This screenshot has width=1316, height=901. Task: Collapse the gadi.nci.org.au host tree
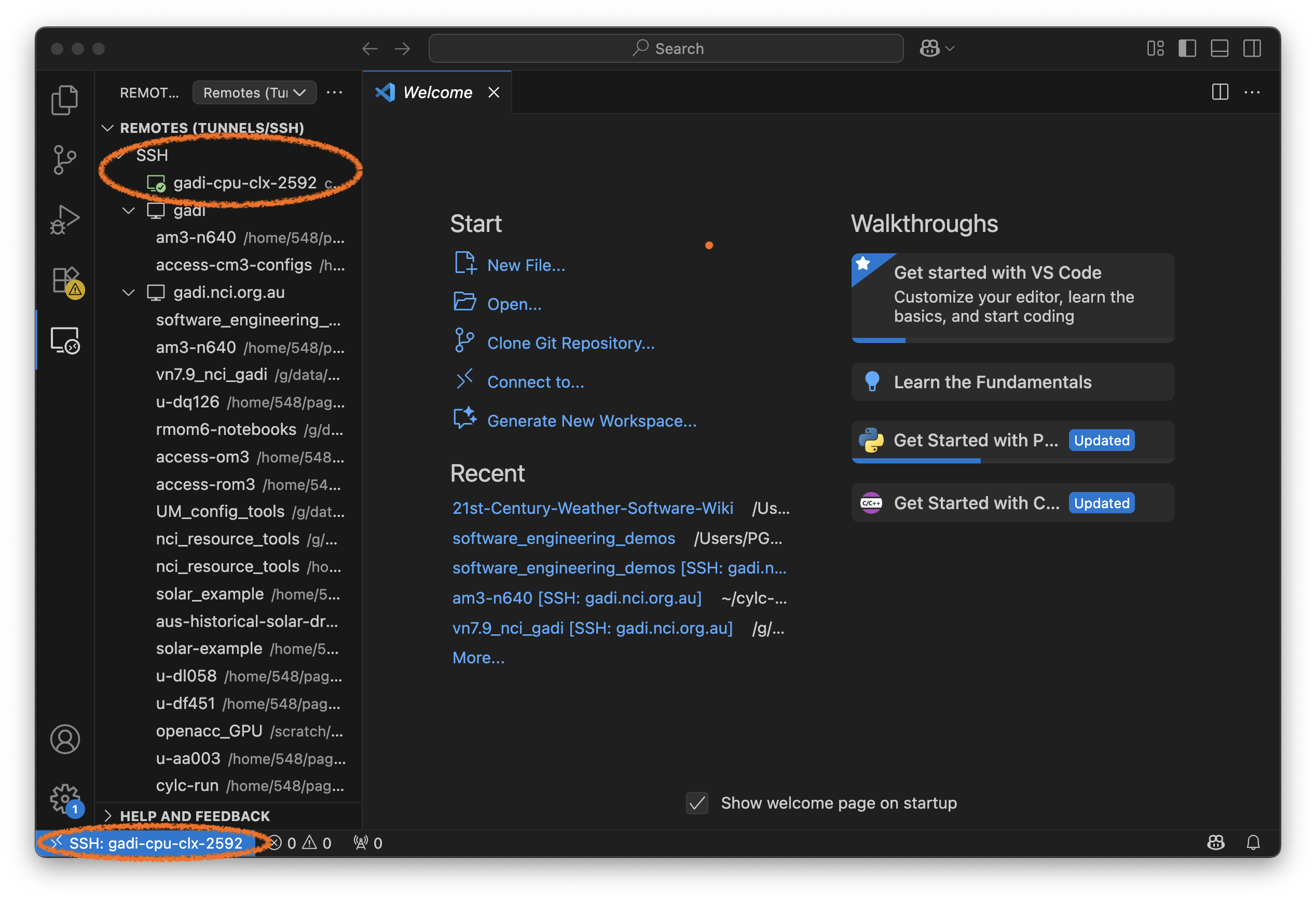[129, 293]
